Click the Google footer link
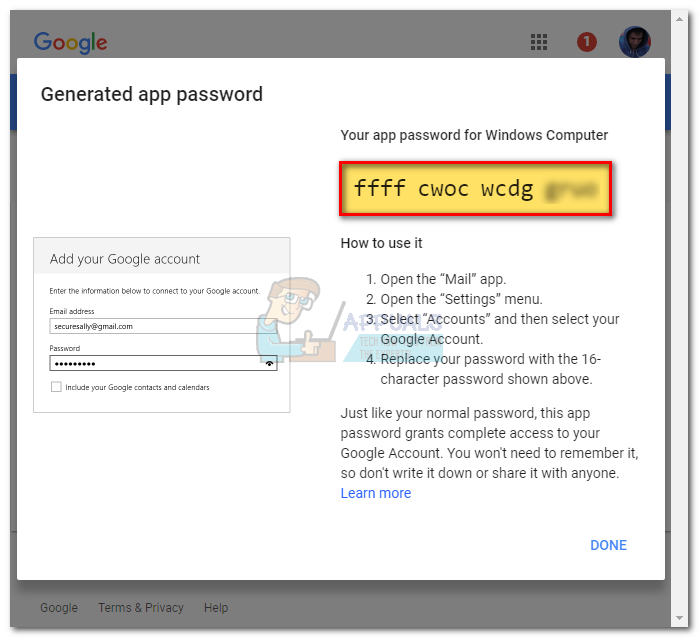 (x=59, y=608)
